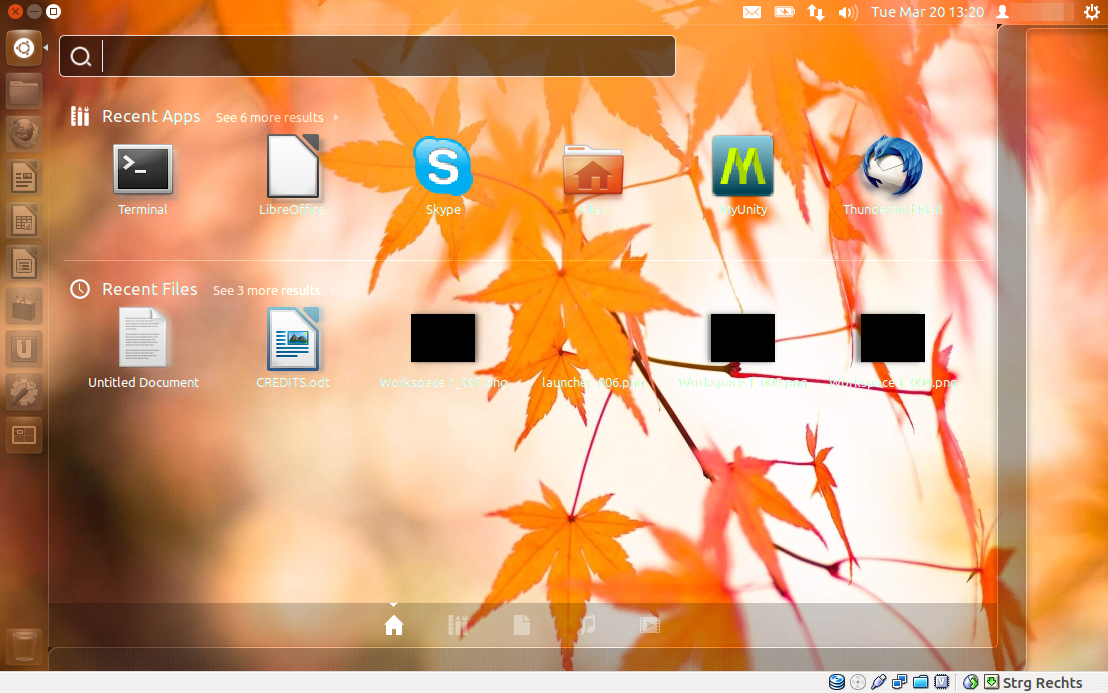The image size is (1108, 693).
Task: Click the keyboard capture green arrow icon
Action: pyautogui.click(x=991, y=682)
